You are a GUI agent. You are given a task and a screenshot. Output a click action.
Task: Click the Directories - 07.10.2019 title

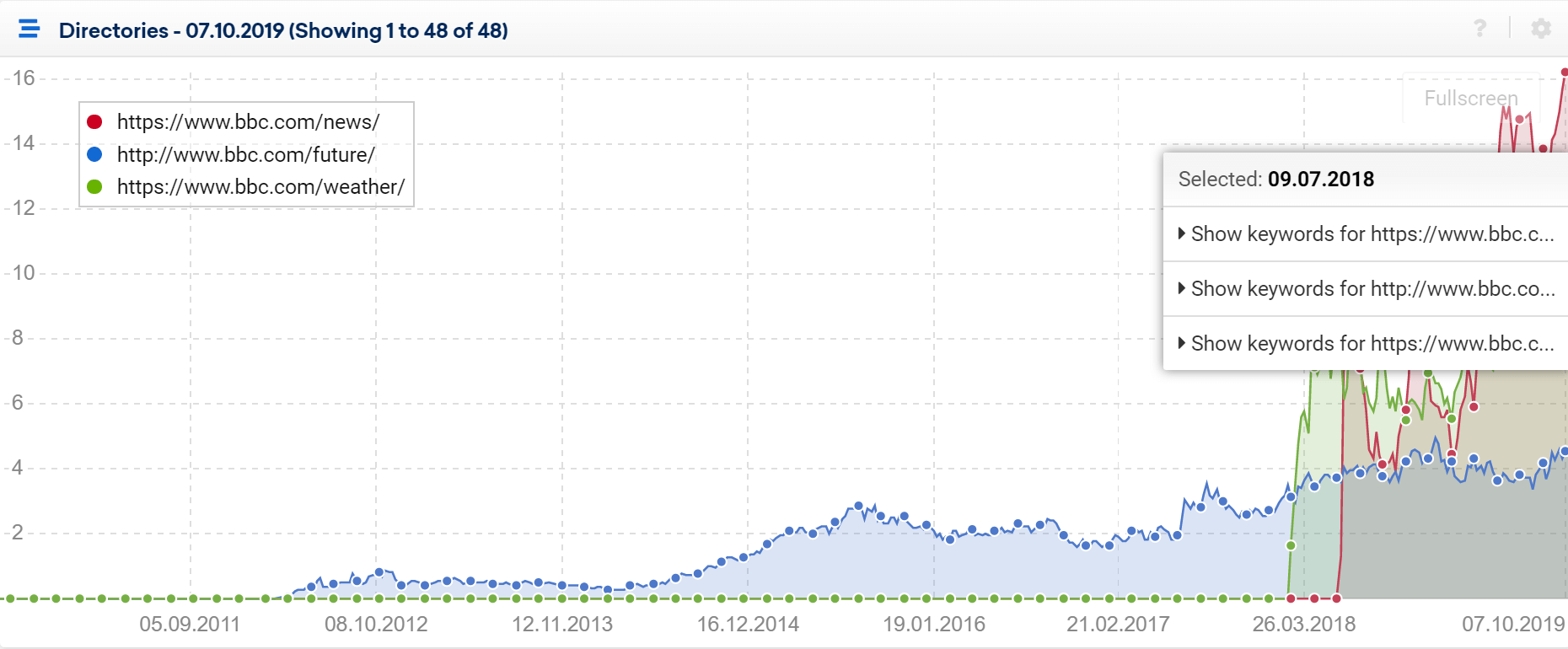283,30
